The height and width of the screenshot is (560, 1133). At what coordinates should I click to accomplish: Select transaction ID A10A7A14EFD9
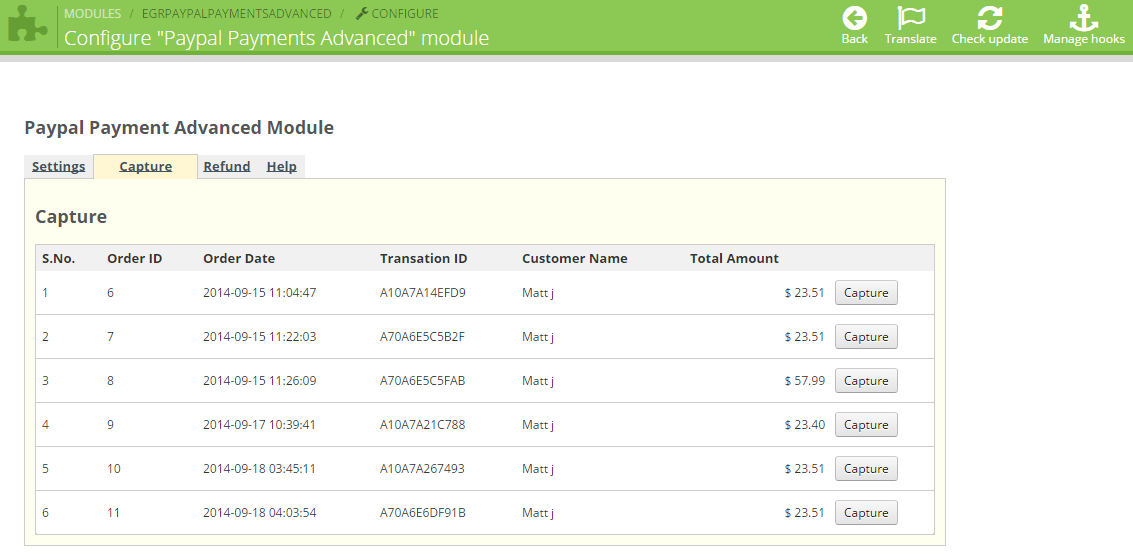pyautogui.click(x=423, y=293)
